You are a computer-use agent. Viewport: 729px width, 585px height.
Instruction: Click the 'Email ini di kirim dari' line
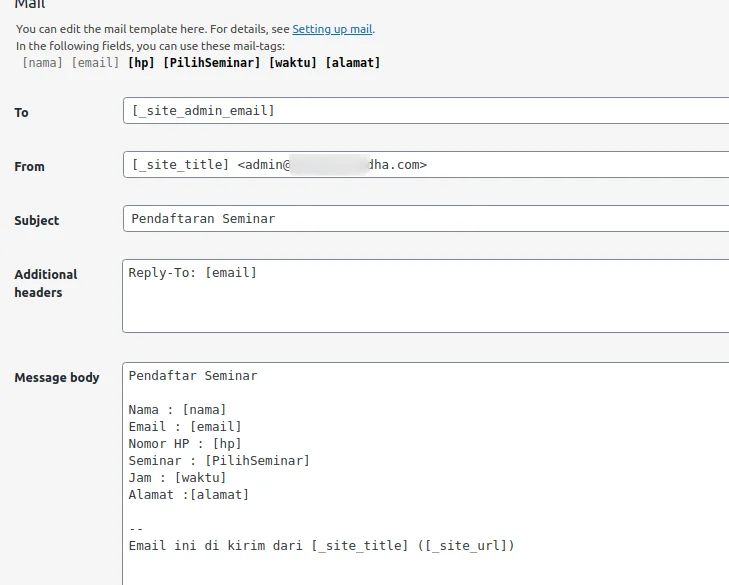[x=322, y=545]
